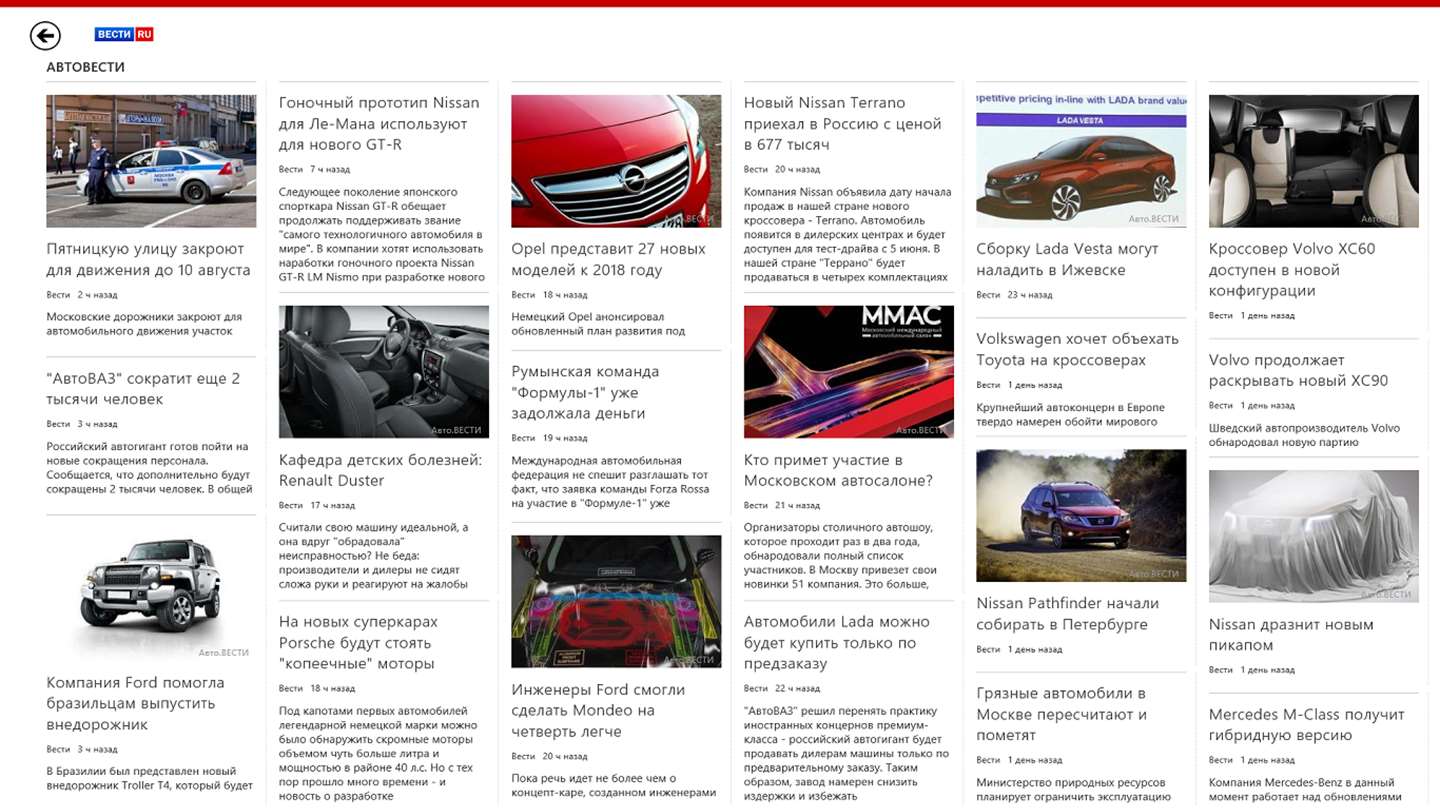Viewport: 1440px width, 810px height.
Task: Open article Румынская команда "Формулы-1"
Action: click(585, 392)
